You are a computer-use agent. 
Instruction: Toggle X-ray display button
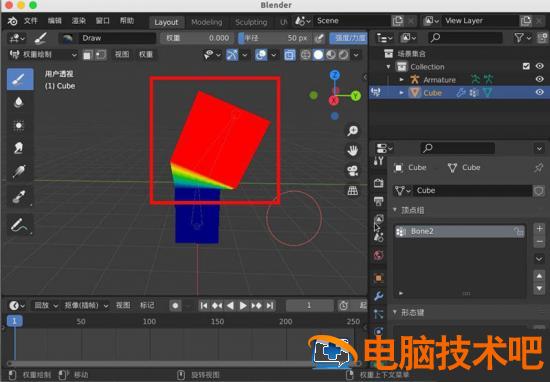coord(290,55)
